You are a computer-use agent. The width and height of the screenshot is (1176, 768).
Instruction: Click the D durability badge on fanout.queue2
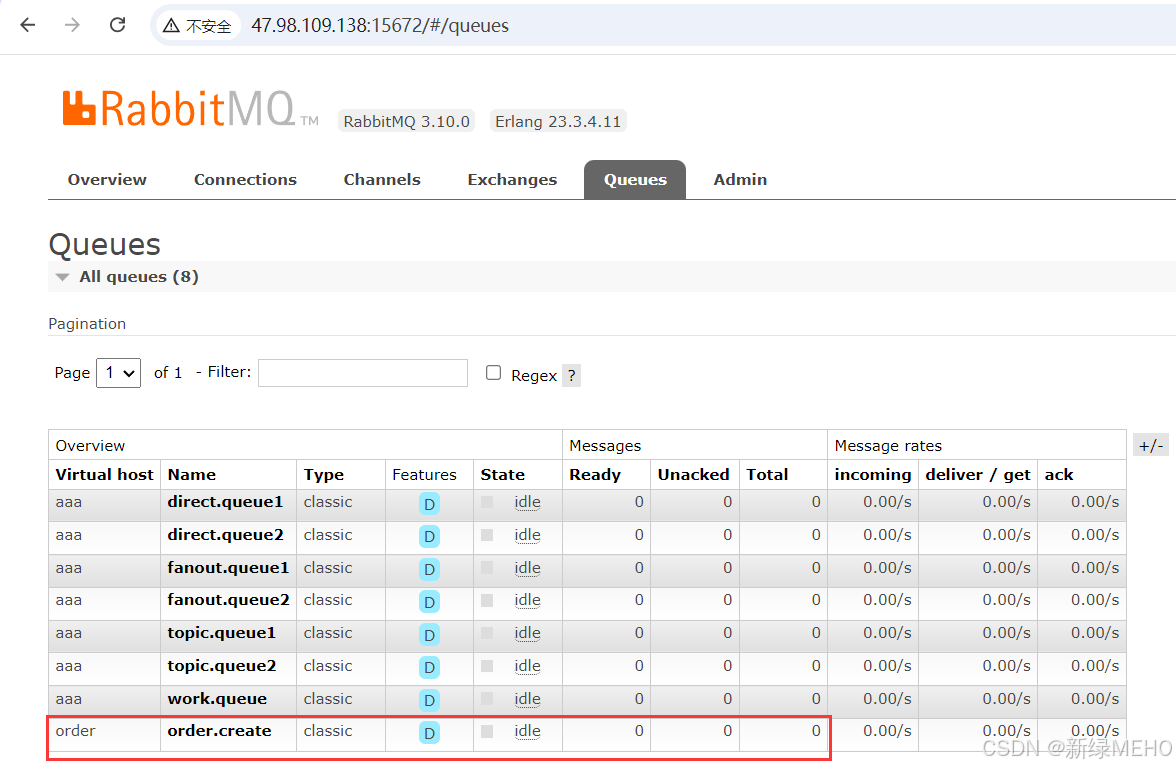428,602
